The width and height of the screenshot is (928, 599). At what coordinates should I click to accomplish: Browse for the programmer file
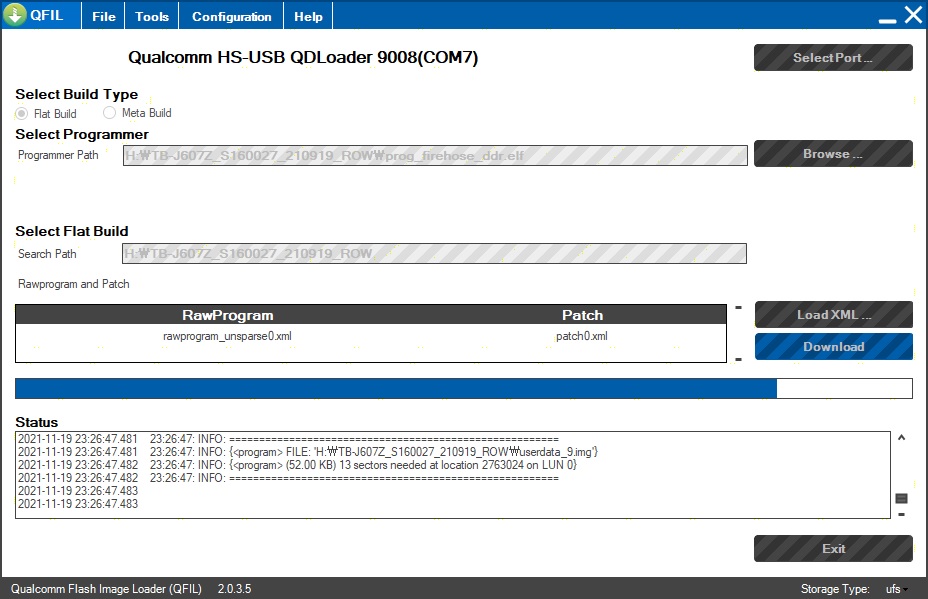833,153
